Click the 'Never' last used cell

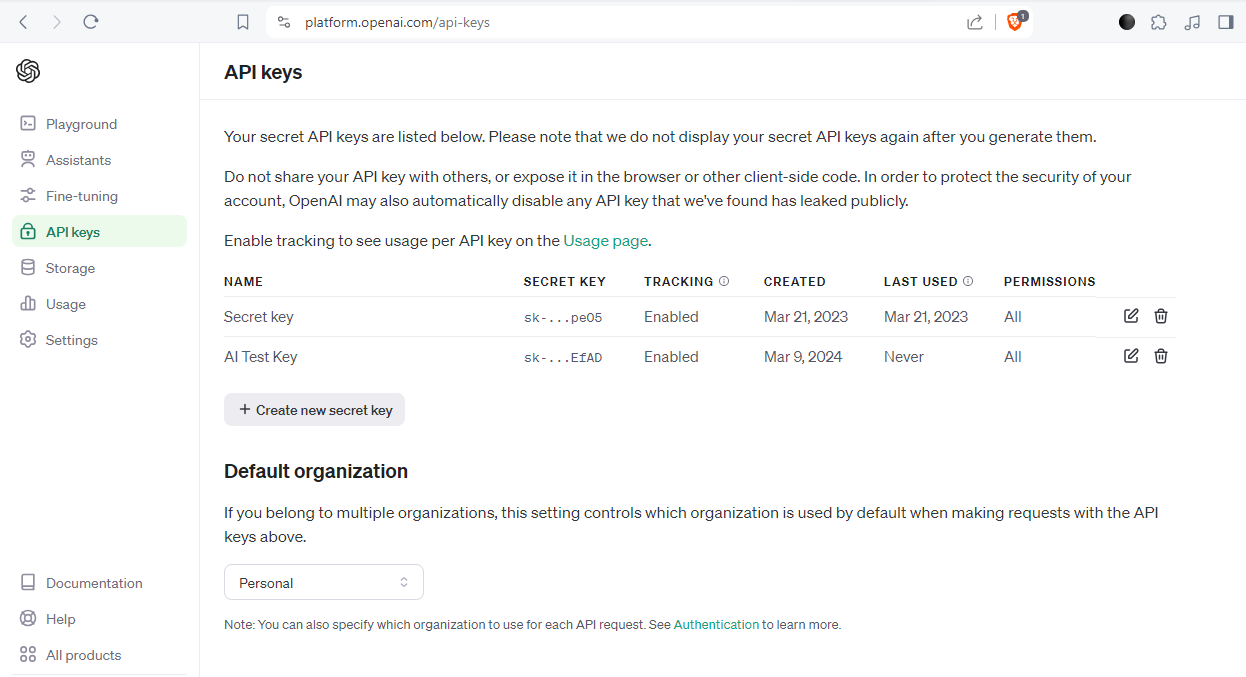(x=904, y=356)
